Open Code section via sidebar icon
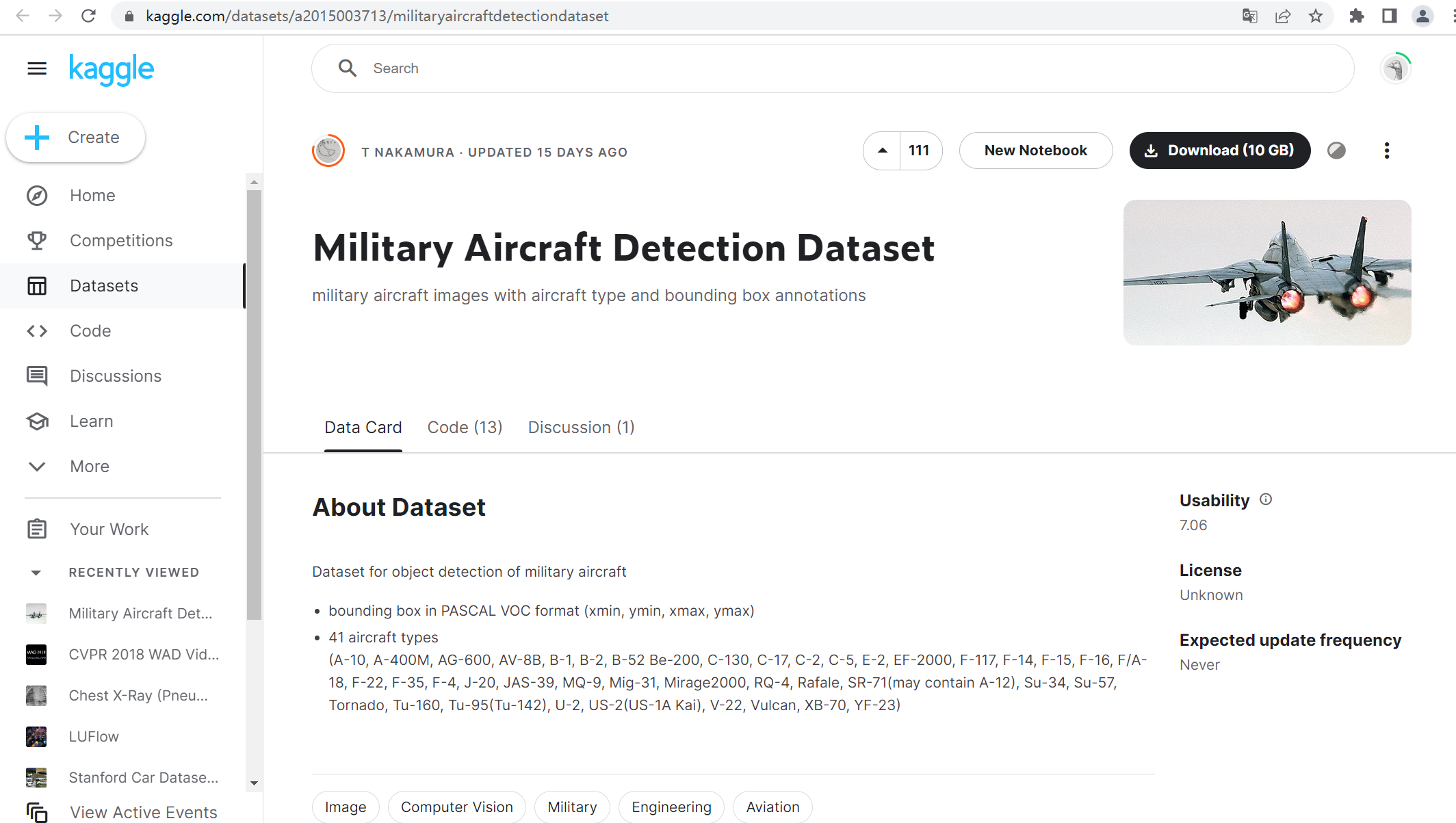The width and height of the screenshot is (1456, 823). pyautogui.click(x=36, y=330)
